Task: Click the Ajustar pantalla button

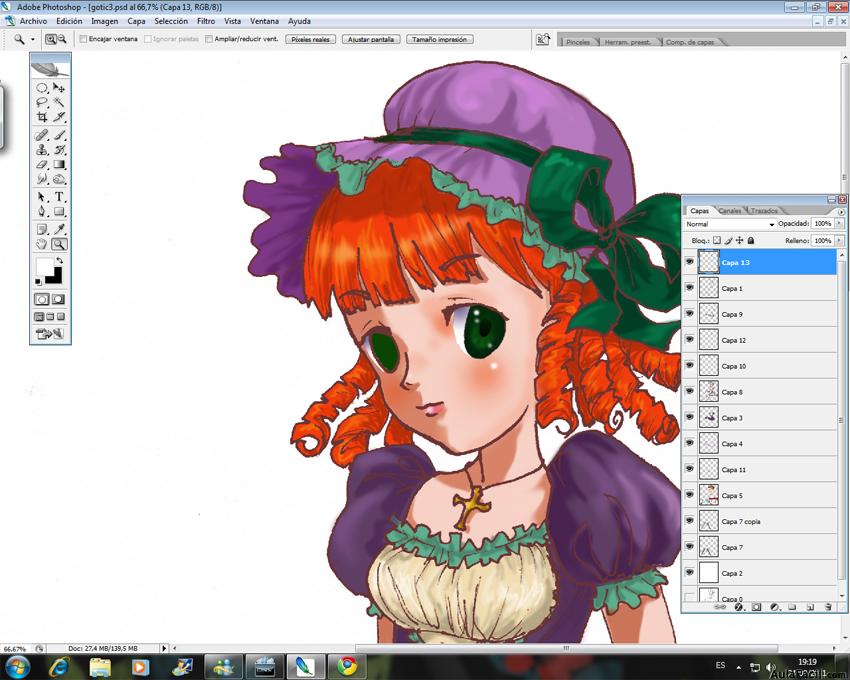Action: pyautogui.click(x=371, y=40)
